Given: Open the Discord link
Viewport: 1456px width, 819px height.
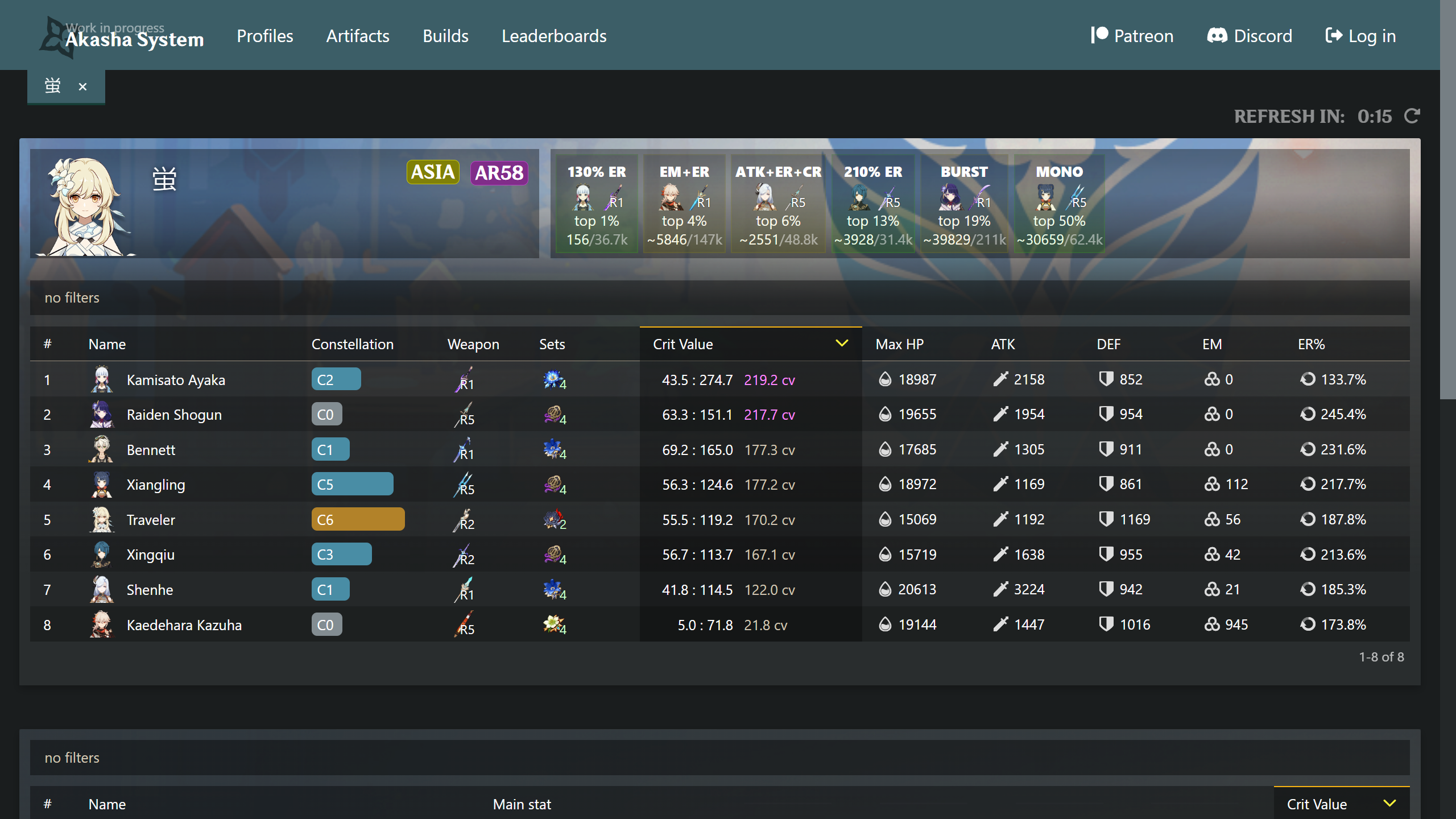Looking at the screenshot, I should pos(1250,36).
